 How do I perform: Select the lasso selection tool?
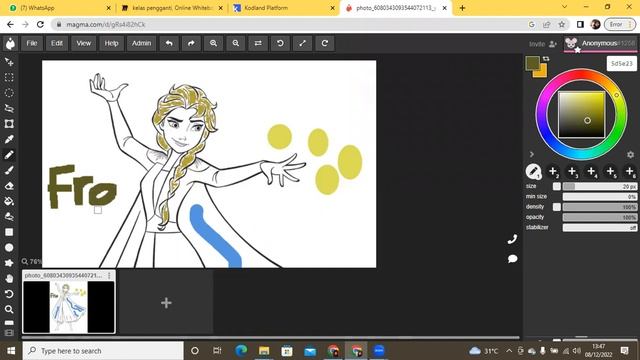(x=9, y=109)
